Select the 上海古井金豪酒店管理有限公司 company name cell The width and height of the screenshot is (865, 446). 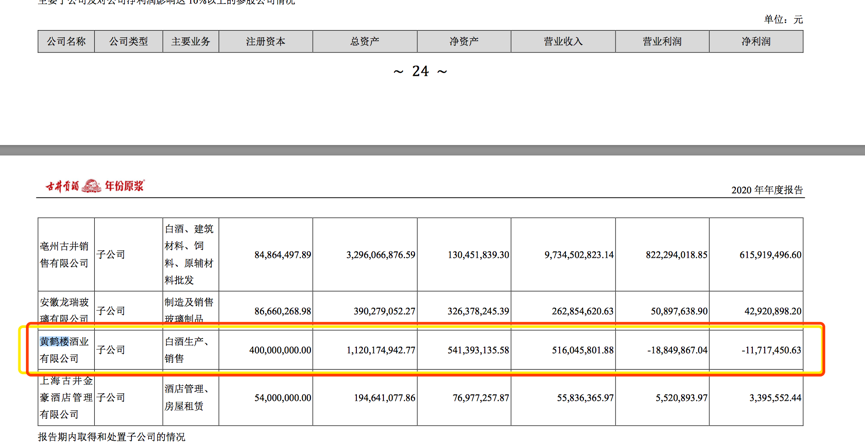pyautogui.click(x=66, y=397)
